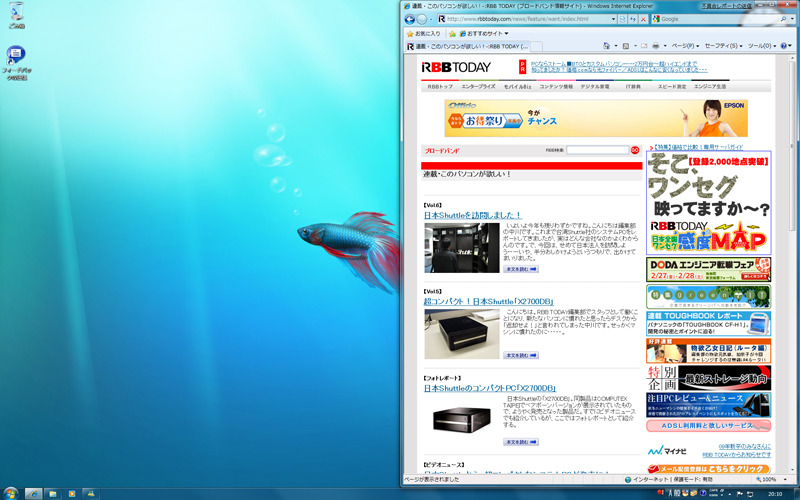
Task: Click the X2700DB product photo thumbnail
Action: pyautogui.click(x=462, y=419)
